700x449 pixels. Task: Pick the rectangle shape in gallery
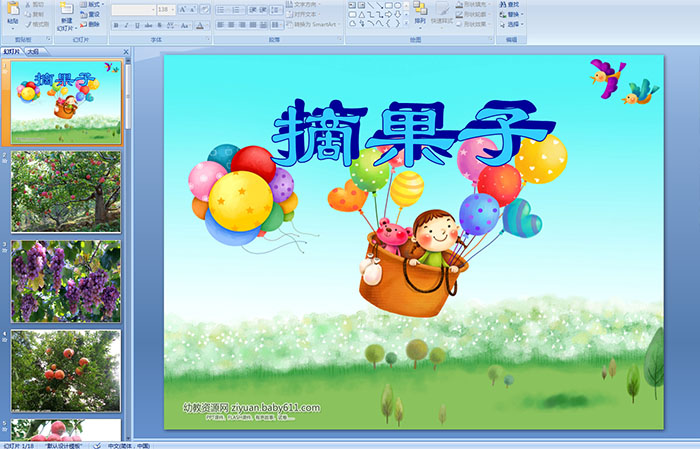388,5
